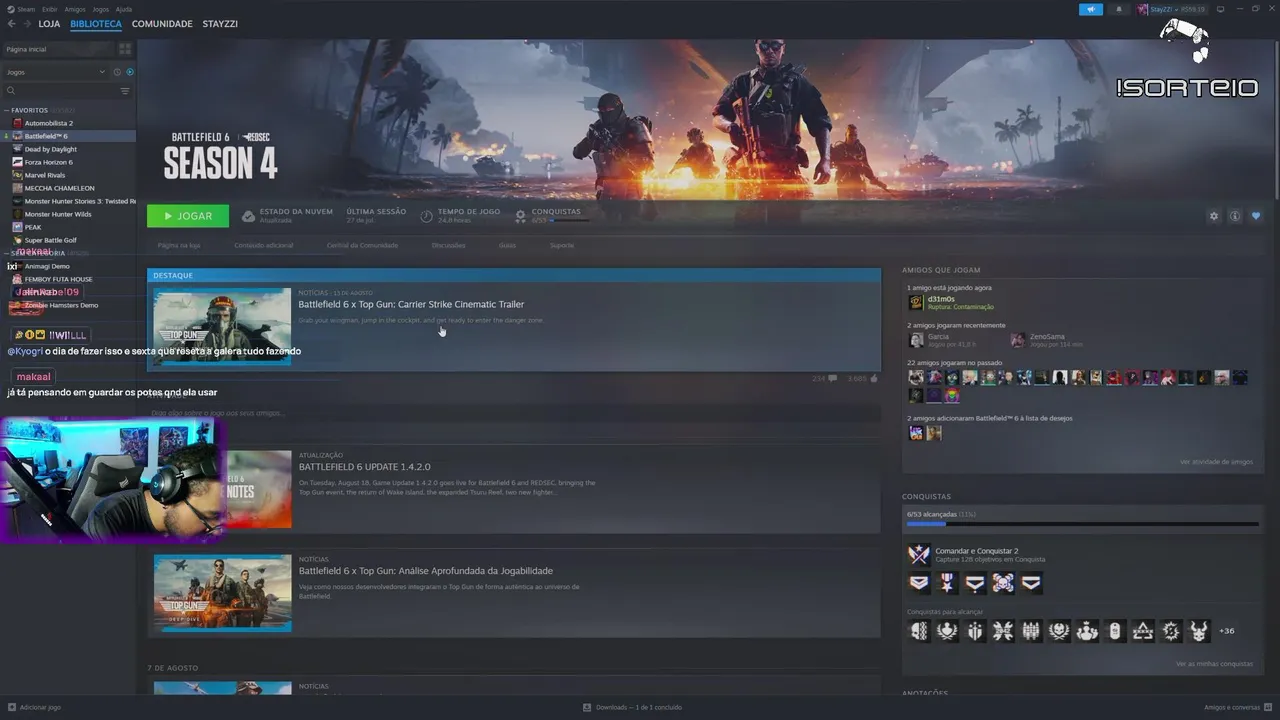1280x720 pixels.
Task: Launch Big Picture mode from monitor icon
Action: click(1220, 9)
